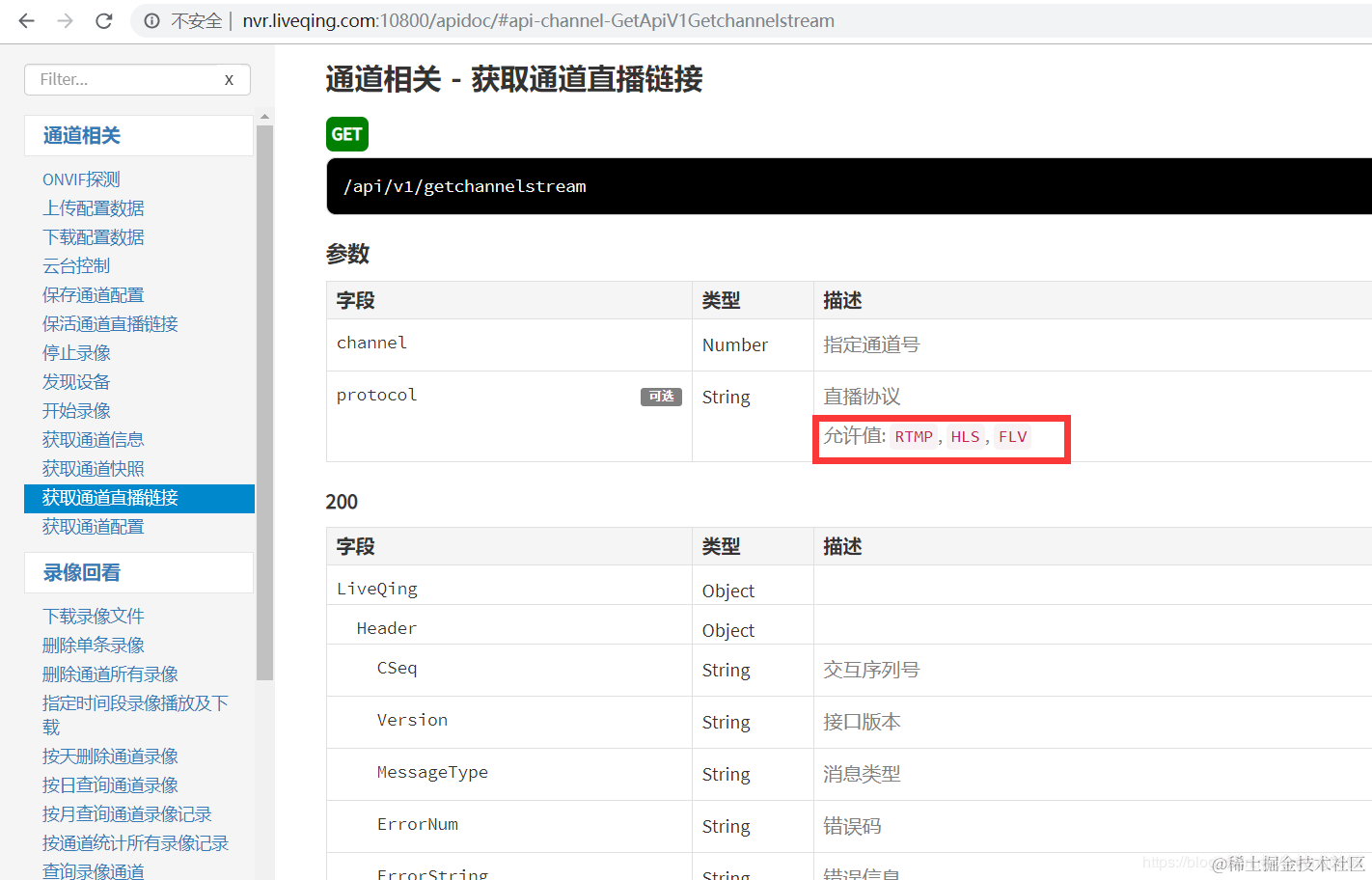1372x880 pixels.
Task: Click the LiveQing field row
Action: (849, 586)
